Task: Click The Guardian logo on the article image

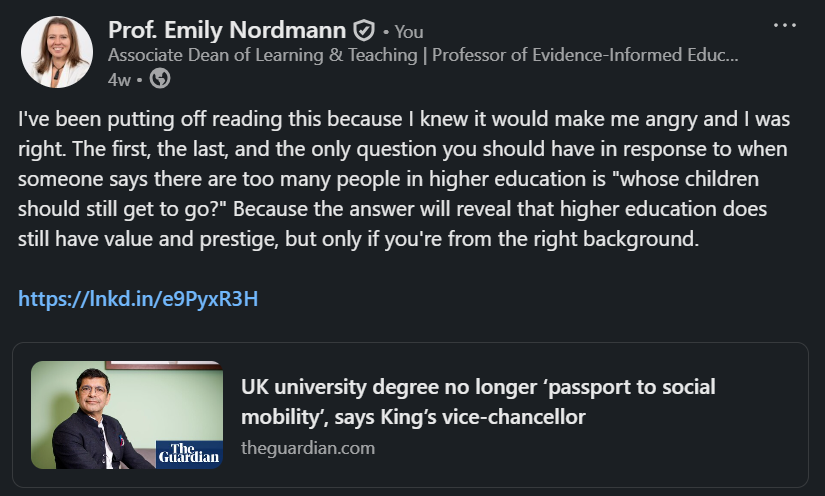Action: pos(188,451)
